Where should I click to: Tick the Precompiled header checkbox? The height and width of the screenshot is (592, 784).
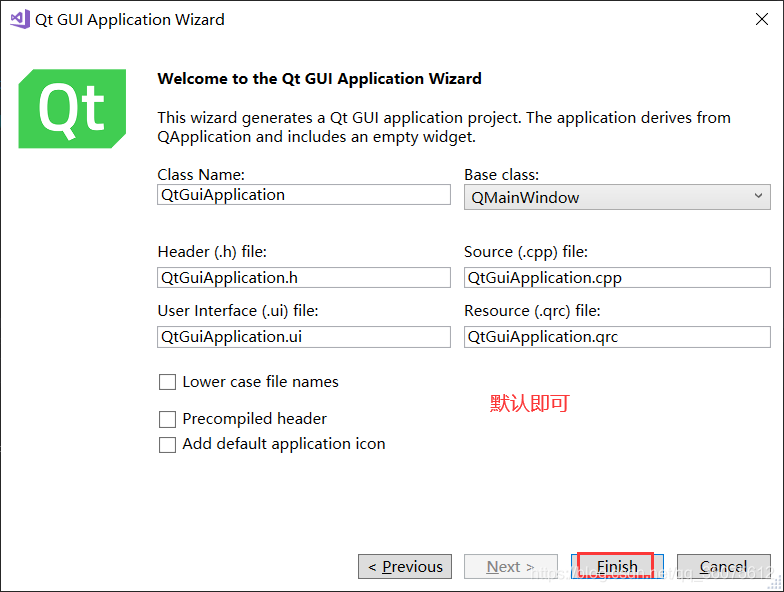(167, 419)
